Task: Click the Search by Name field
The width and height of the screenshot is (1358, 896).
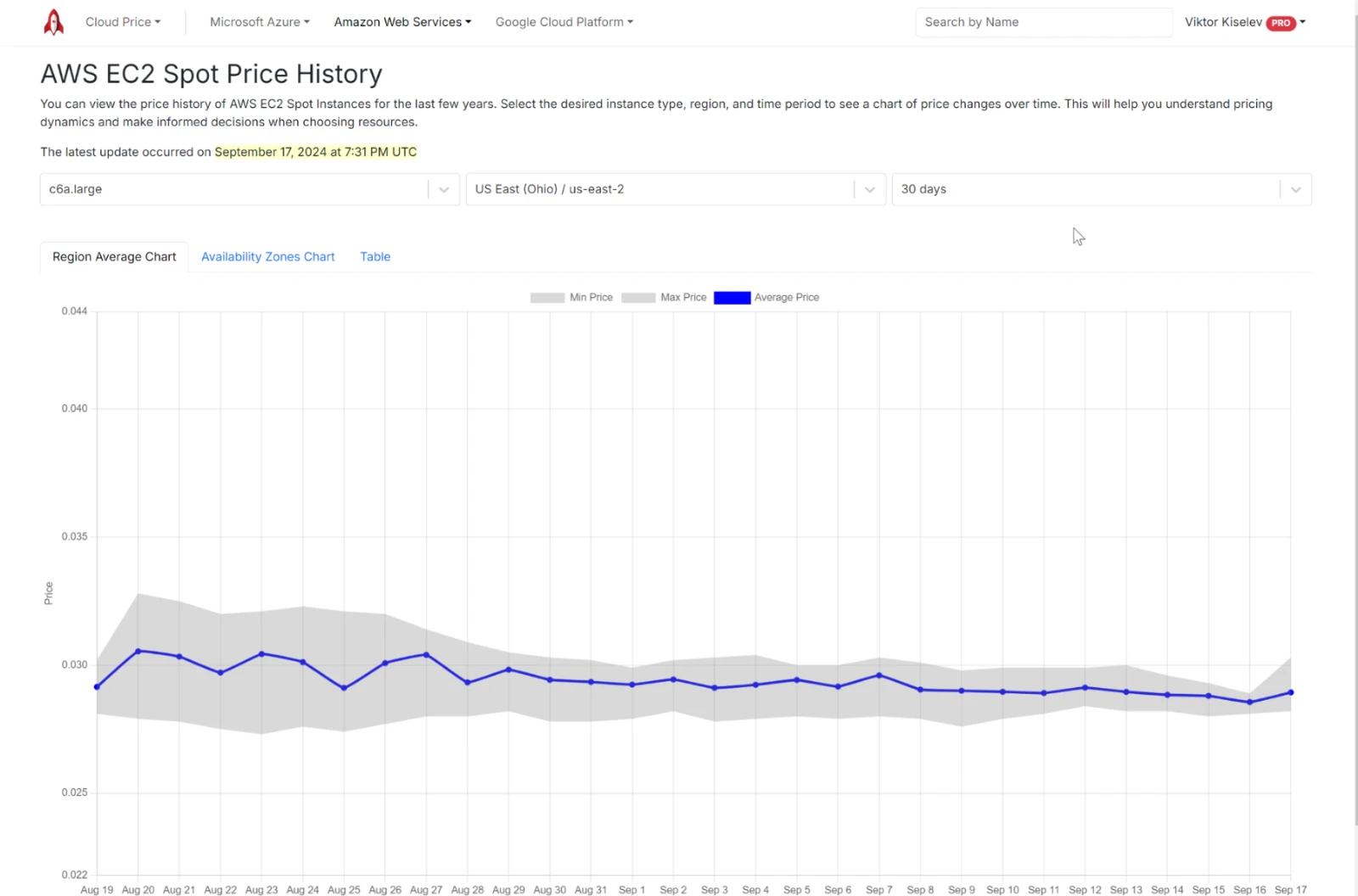Action: (1043, 22)
